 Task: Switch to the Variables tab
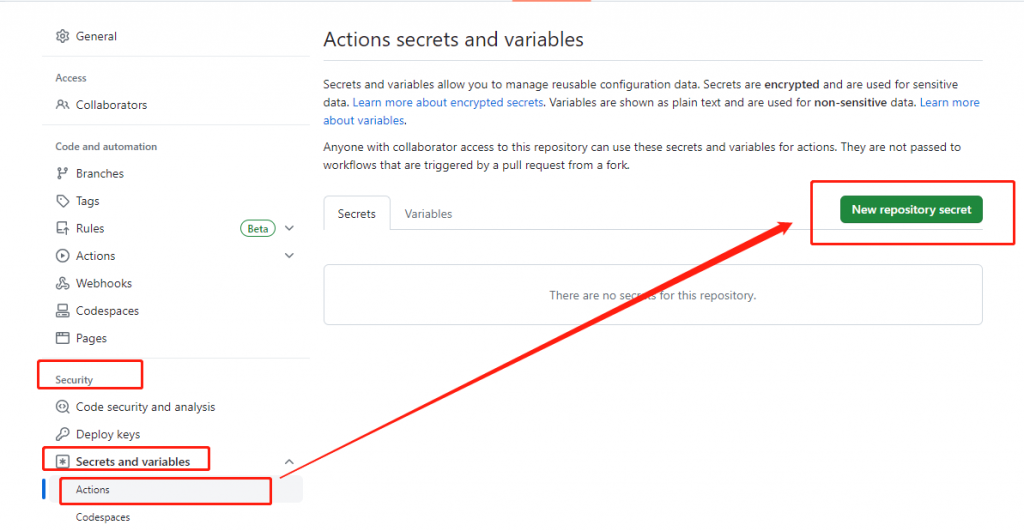tap(428, 214)
